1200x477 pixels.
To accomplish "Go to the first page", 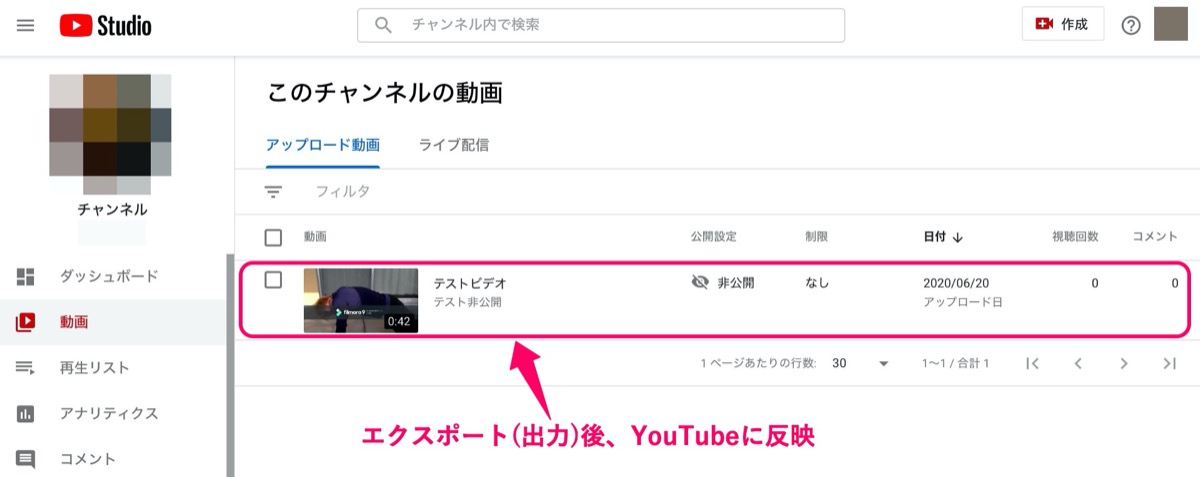I will click(x=1033, y=363).
